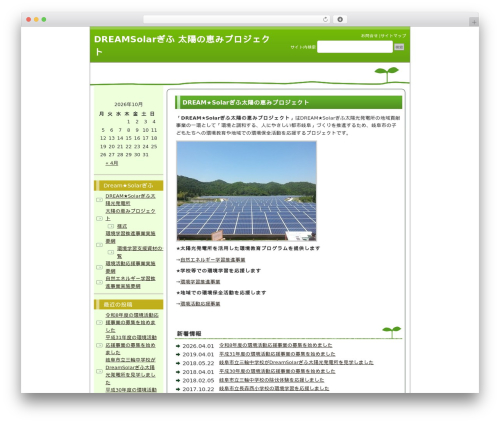The height and width of the screenshot is (423, 500).
Task: Open the 2026.04.01 news entry link
Action: pyautogui.click(x=275, y=345)
